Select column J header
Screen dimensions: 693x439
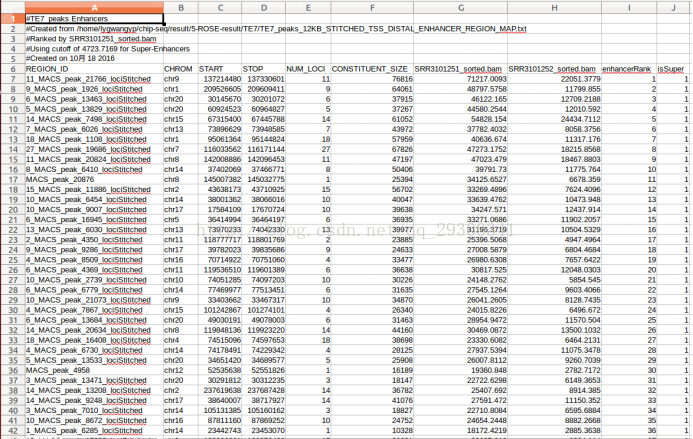(x=673, y=8)
